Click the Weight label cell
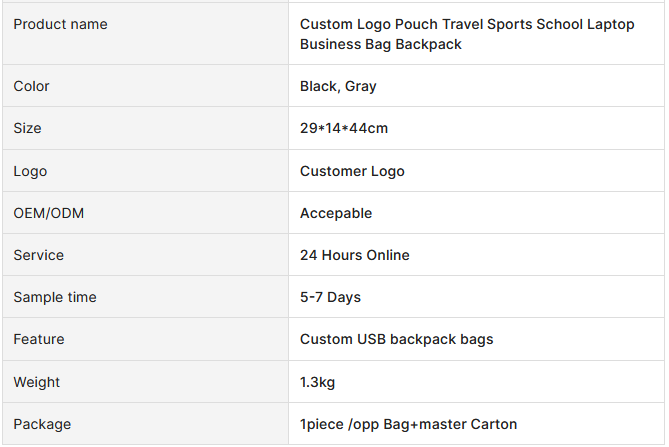 [145, 382]
